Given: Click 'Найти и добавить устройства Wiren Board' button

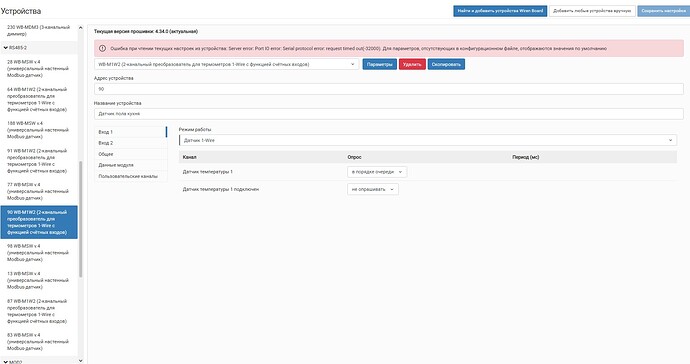Looking at the screenshot, I should click(x=500, y=11).
